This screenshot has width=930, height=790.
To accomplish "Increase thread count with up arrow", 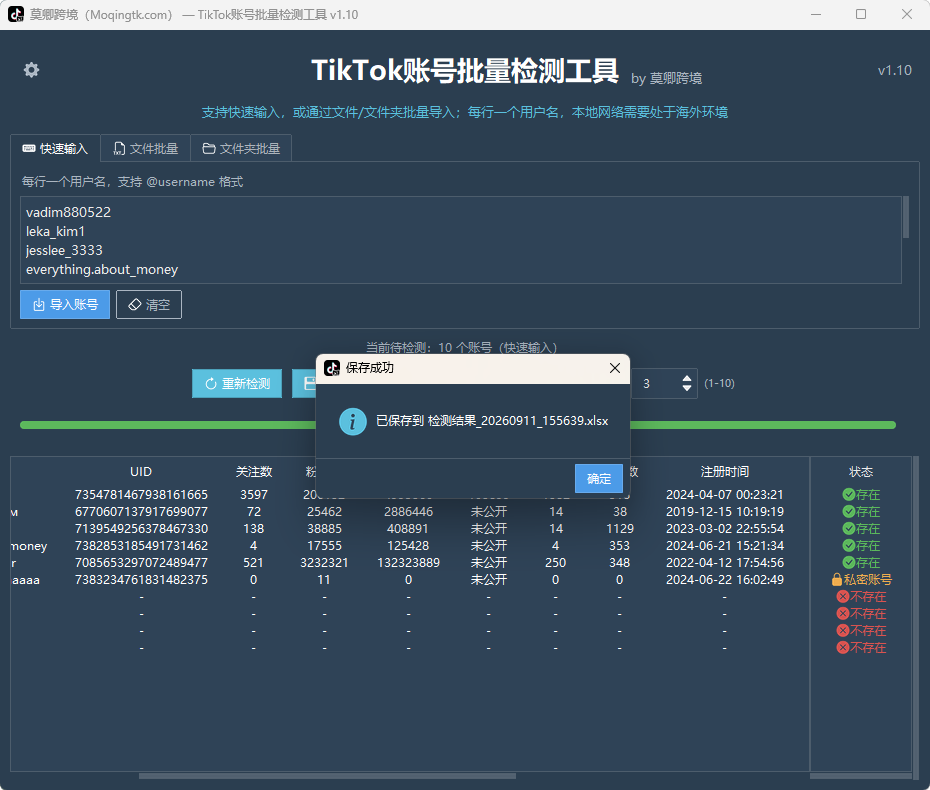I will pos(687,378).
